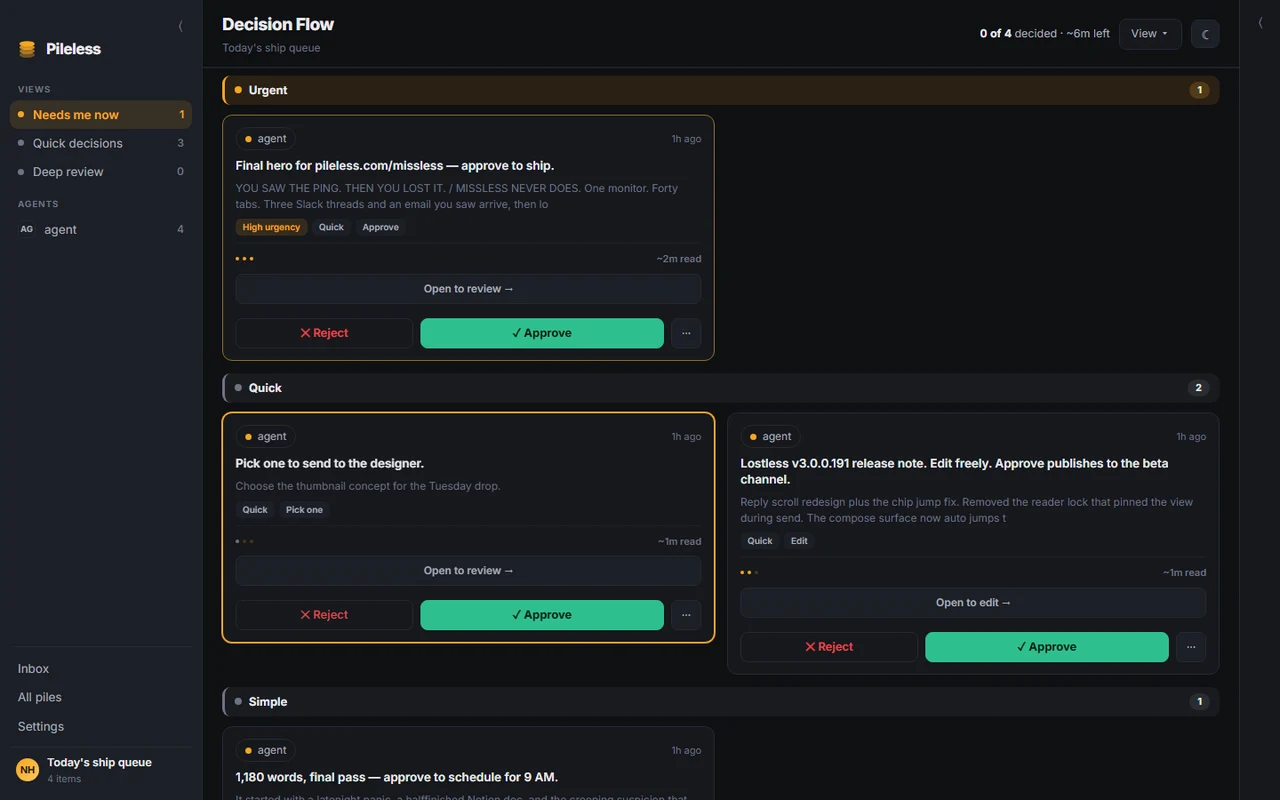Viewport: 1280px width, 800px height.
Task: Click agent chip on Lostless card
Action: pos(770,437)
